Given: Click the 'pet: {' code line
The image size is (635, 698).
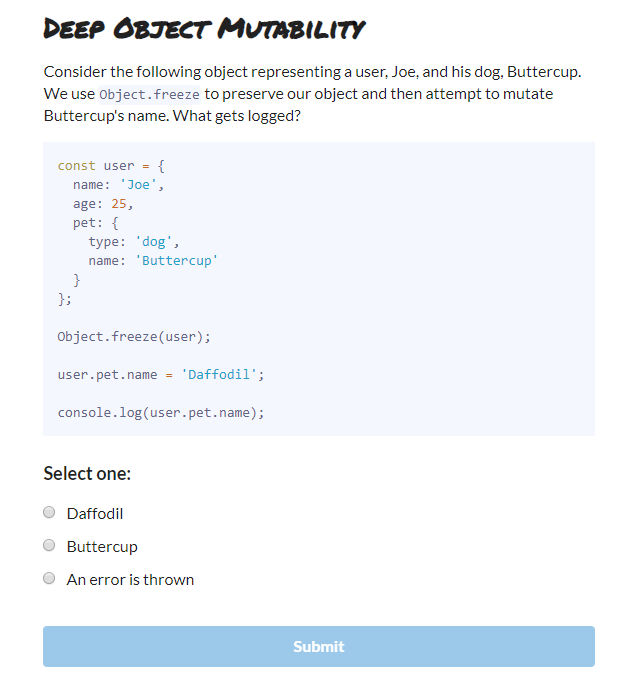Looking at the screenshot, I should point(95,223).
